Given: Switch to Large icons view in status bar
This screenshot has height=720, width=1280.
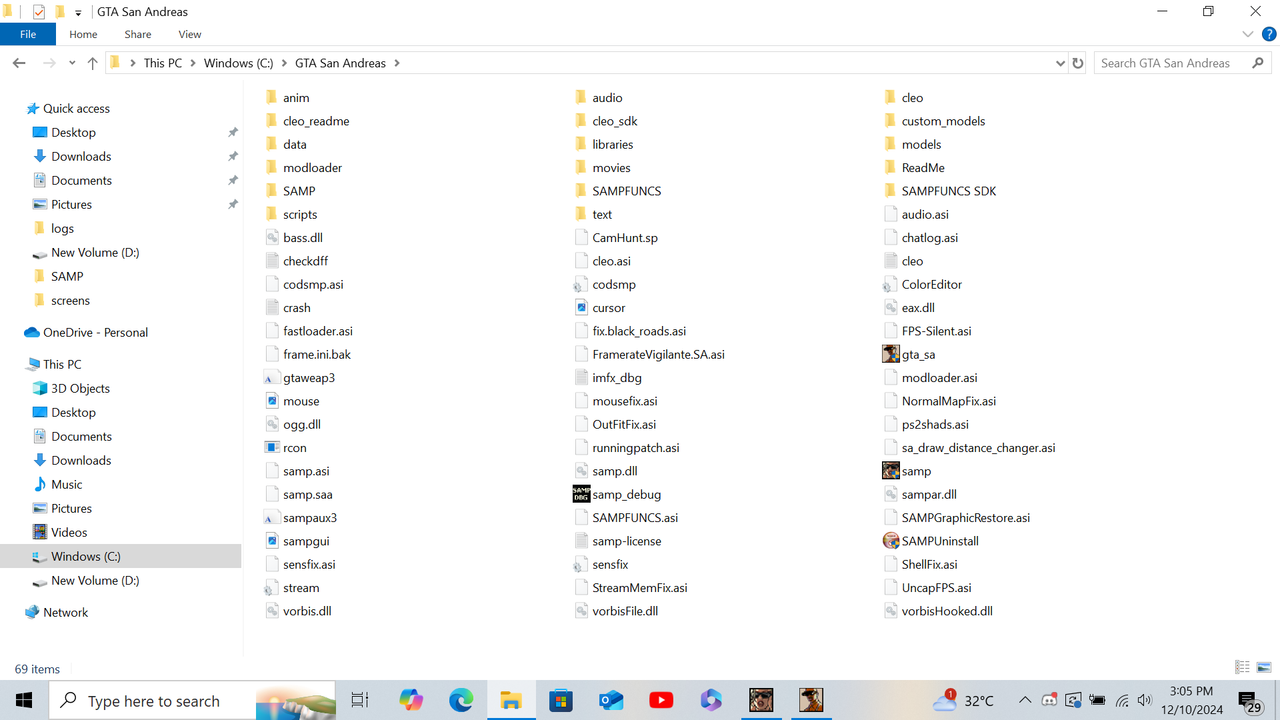Looking at the screenshot, I should [1264, 668].
